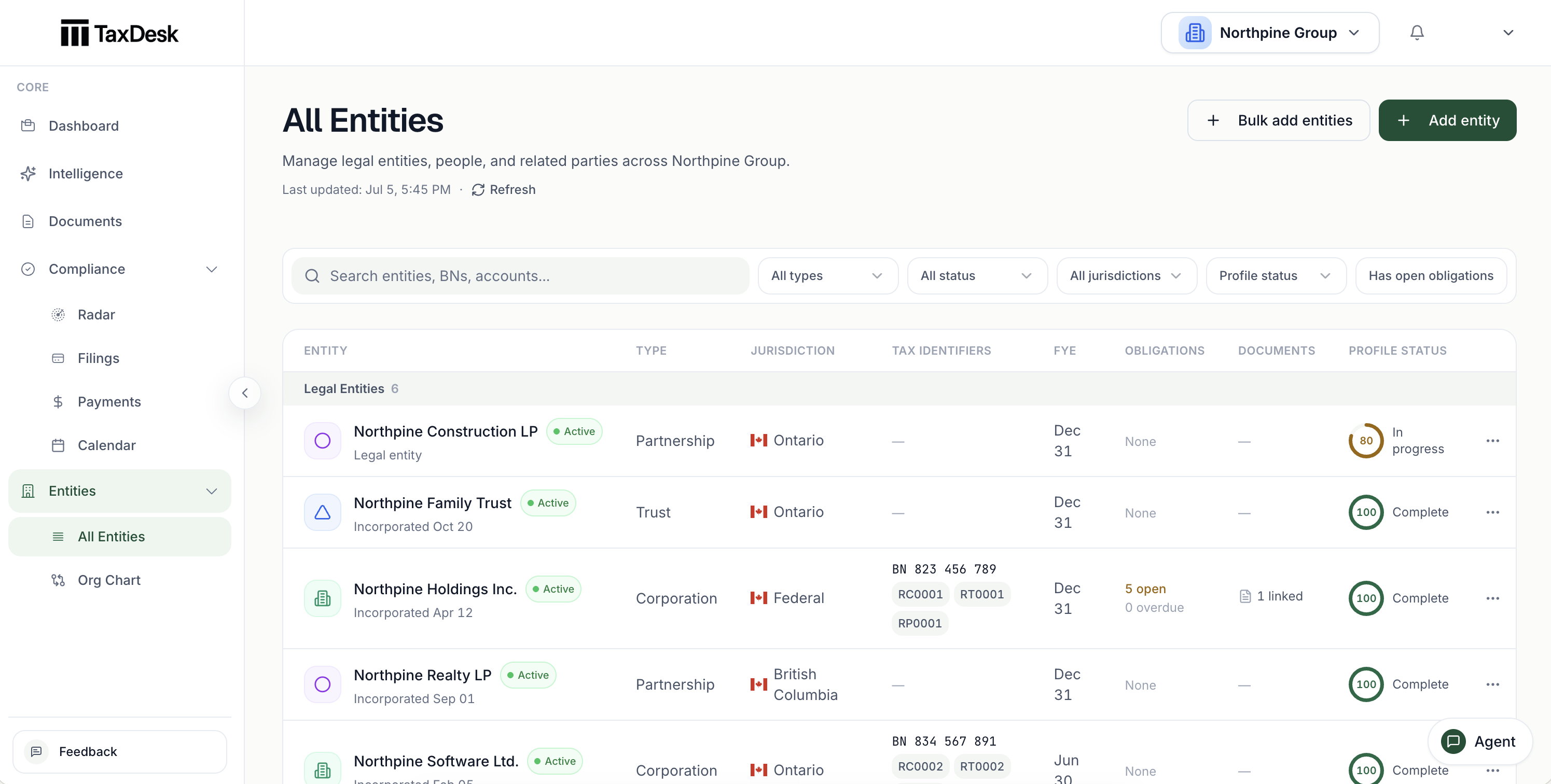Viewport: 1551px width, 784px height.
Task: Open the Feedback button
Action: [119, 751]
